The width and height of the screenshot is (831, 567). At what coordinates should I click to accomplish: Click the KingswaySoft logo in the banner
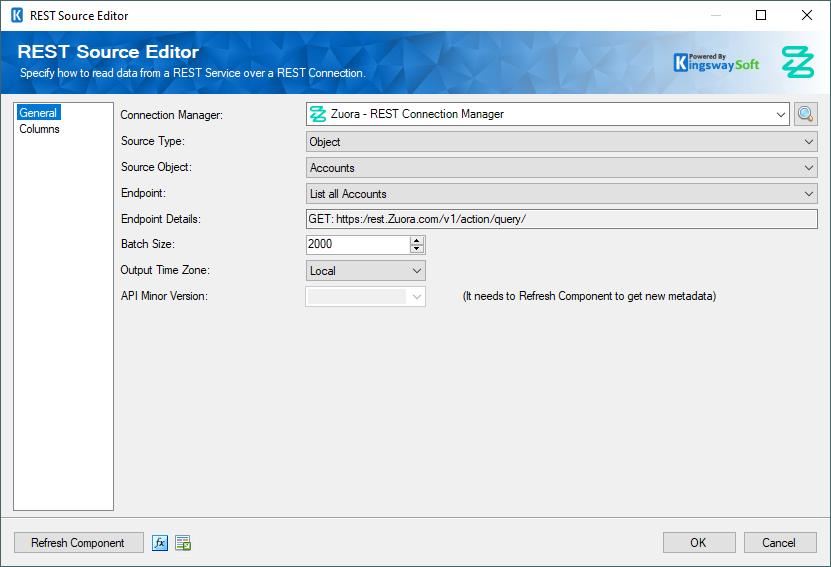click(716, 63)
